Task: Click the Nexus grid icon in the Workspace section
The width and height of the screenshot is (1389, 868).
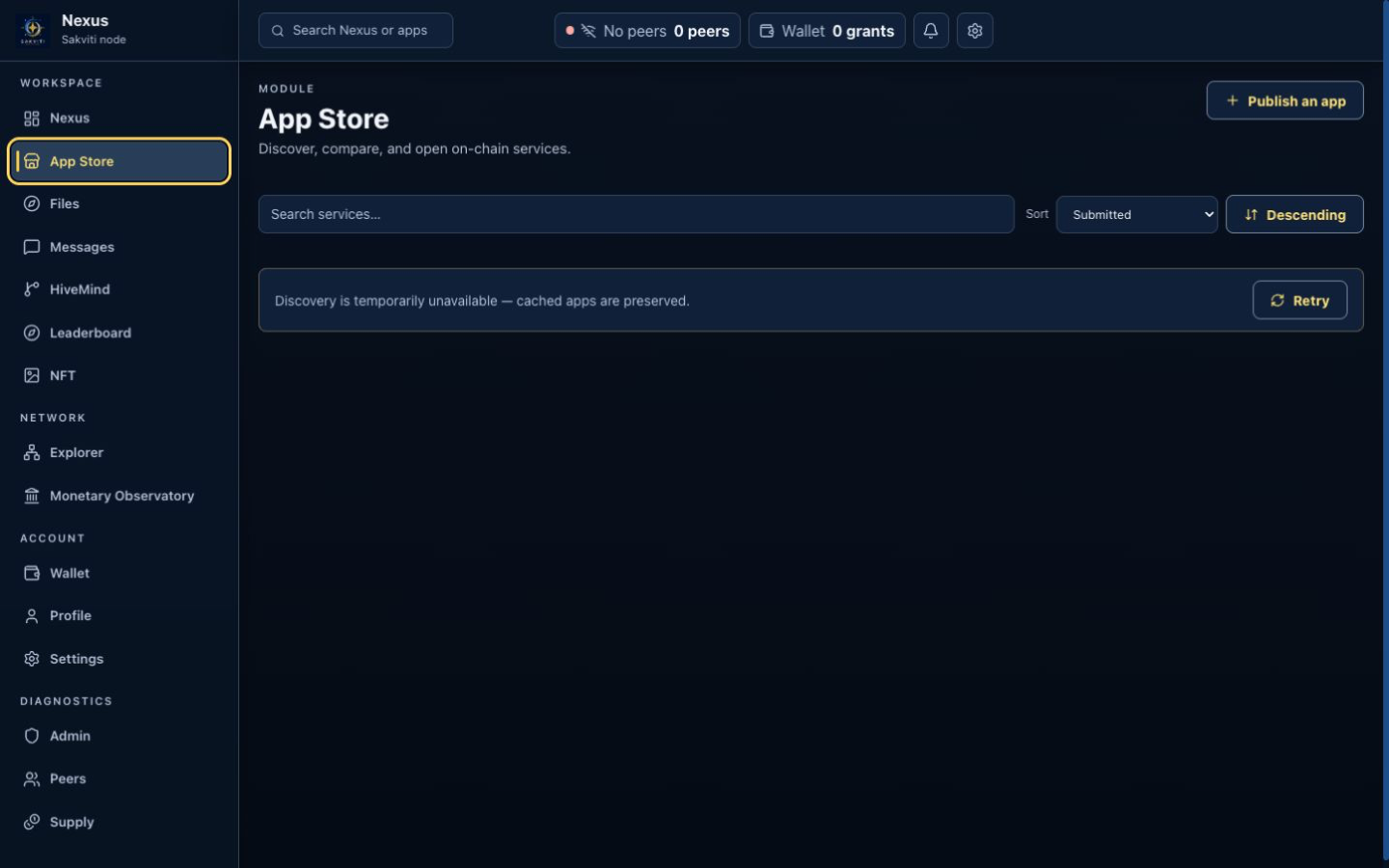Action: click(x=32, y=119)
